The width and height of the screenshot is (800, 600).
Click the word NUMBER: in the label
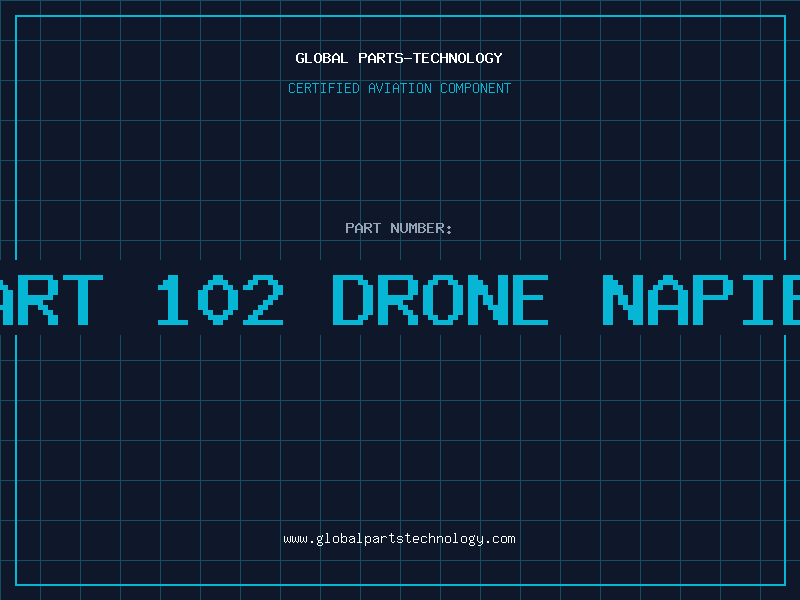click(422, 228)
